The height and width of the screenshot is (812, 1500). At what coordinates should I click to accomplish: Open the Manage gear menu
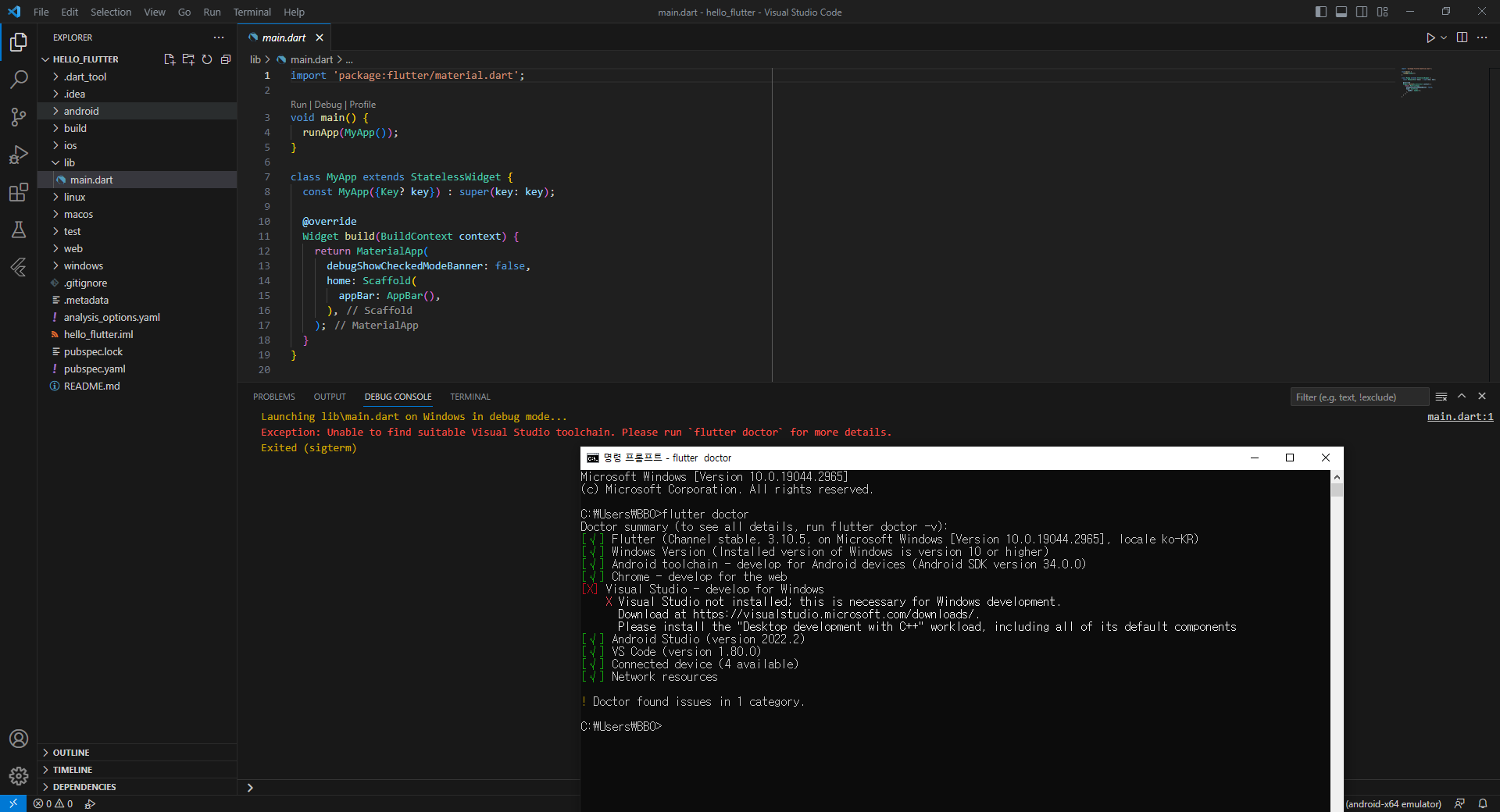click(19, 776)
